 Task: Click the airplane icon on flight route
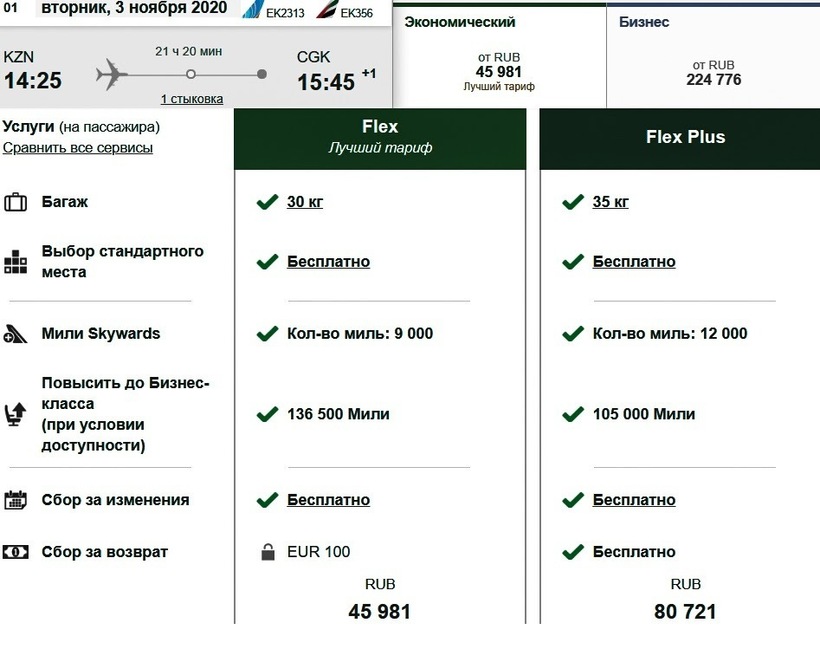point(113,74)
